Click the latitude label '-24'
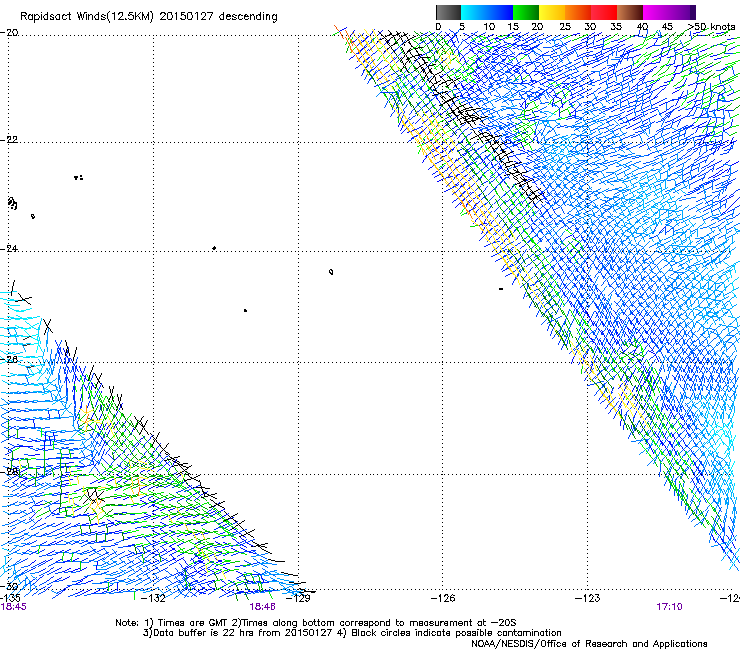 click(x=9, y=249)
